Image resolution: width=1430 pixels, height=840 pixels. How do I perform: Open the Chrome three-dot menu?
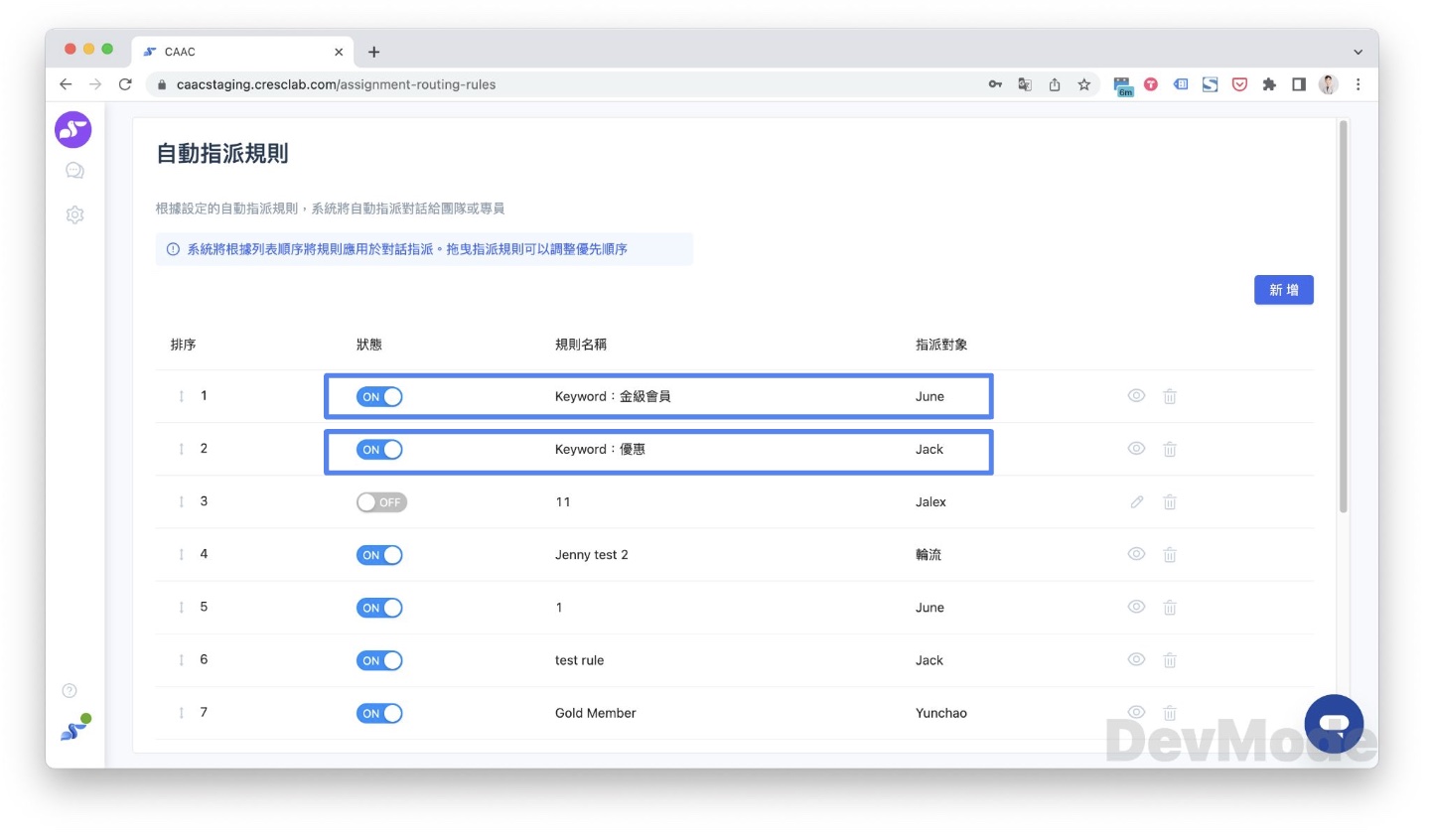[1358, 84]
